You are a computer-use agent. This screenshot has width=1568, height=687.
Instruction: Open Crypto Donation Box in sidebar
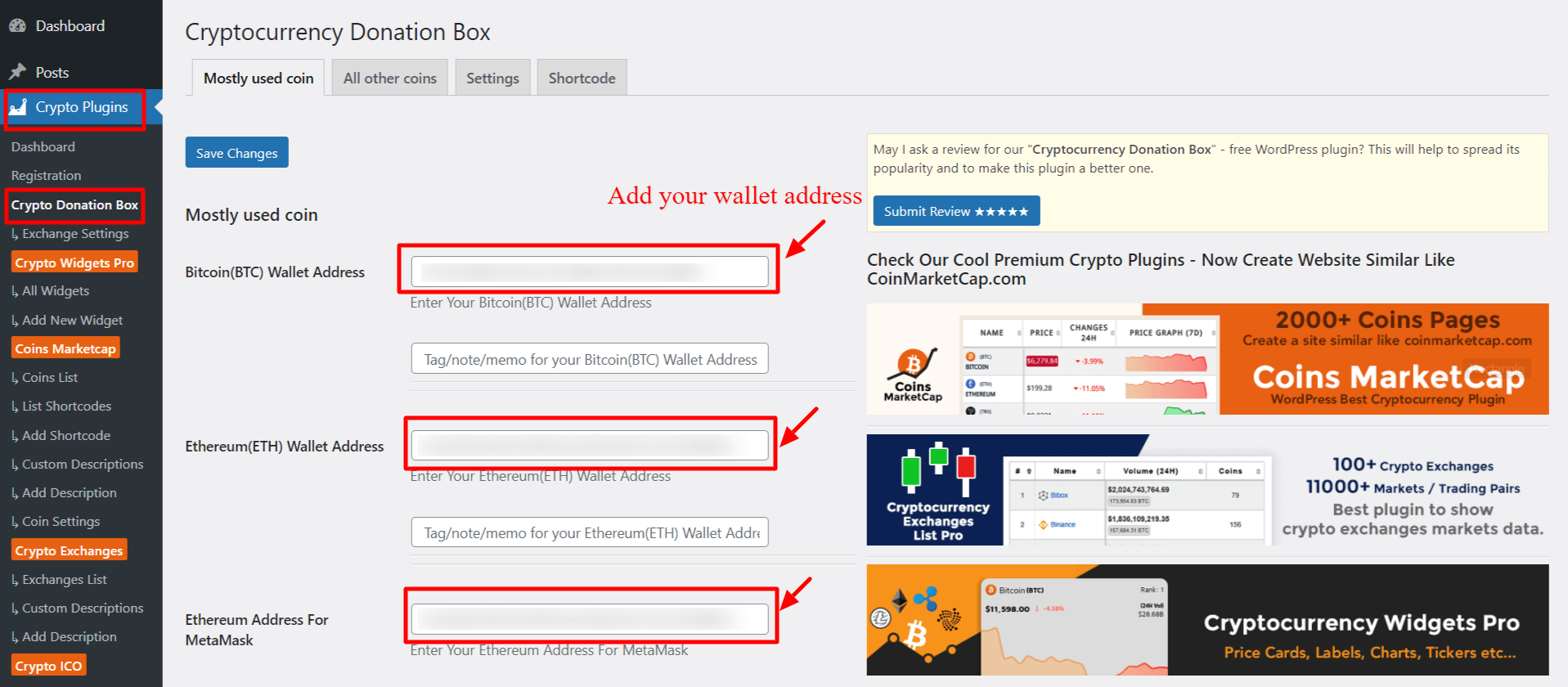pos(74,205)
